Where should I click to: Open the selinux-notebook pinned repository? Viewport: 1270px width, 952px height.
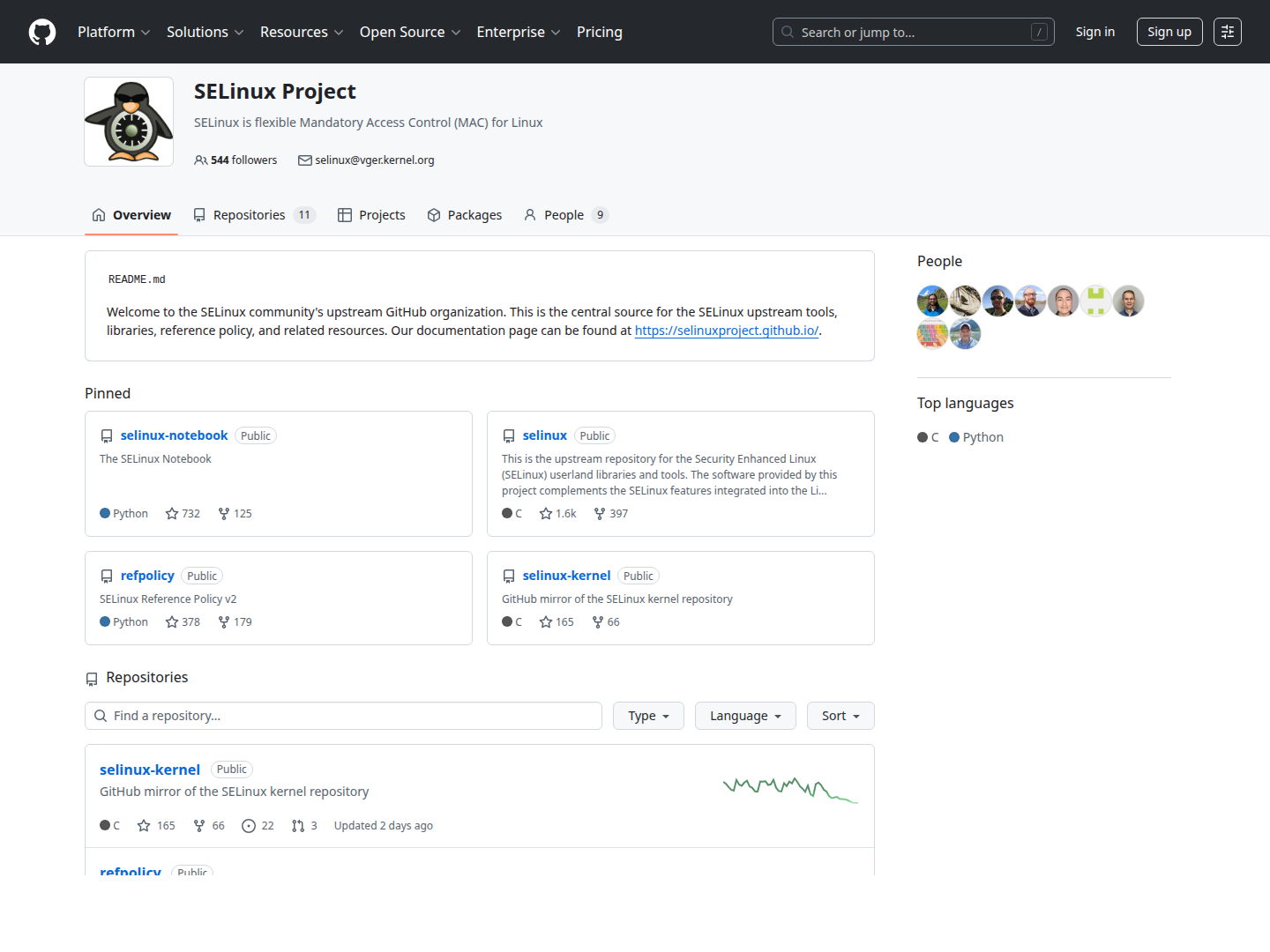[x=174, y=435]
